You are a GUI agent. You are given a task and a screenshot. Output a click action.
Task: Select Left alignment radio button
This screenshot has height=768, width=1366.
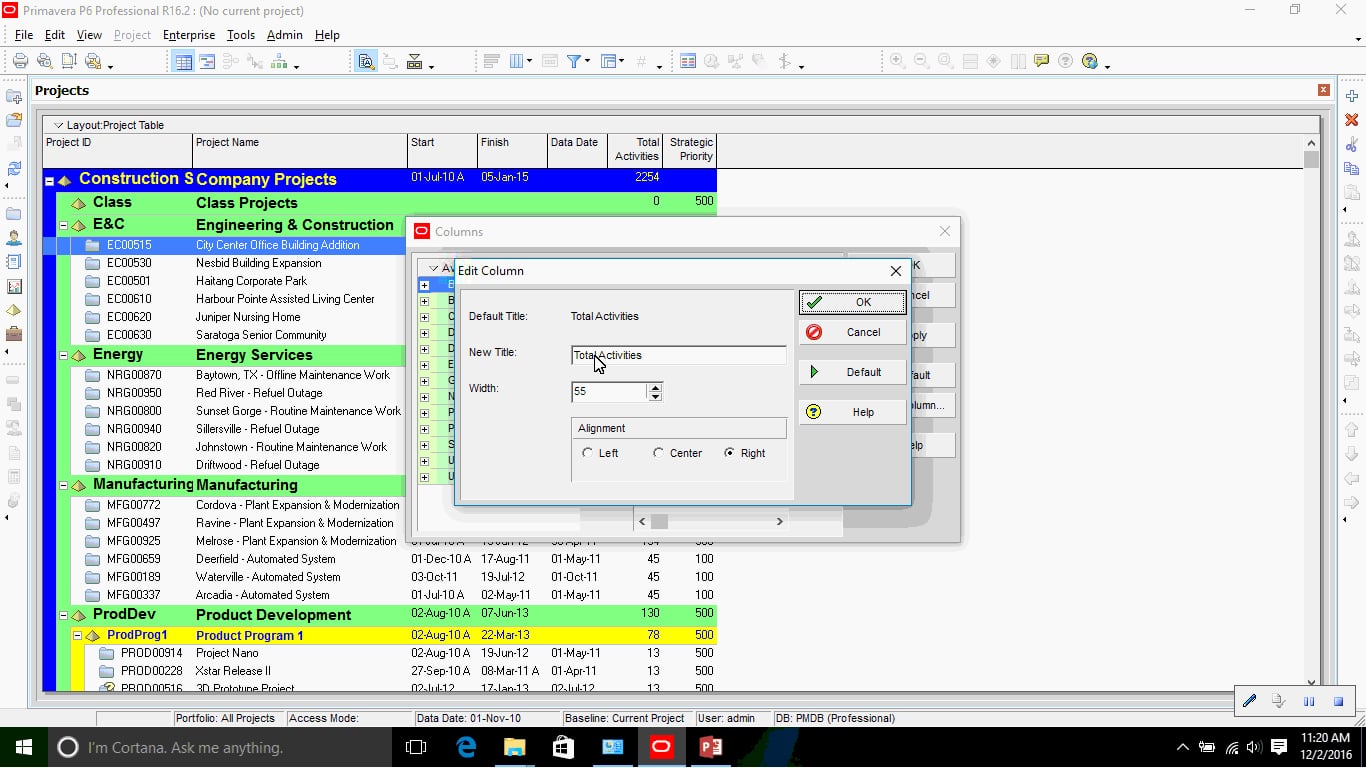tap(587, 453)
